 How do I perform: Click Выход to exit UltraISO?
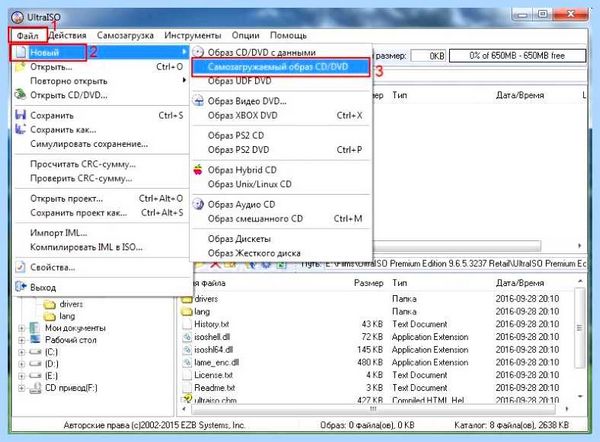(101, 287)
